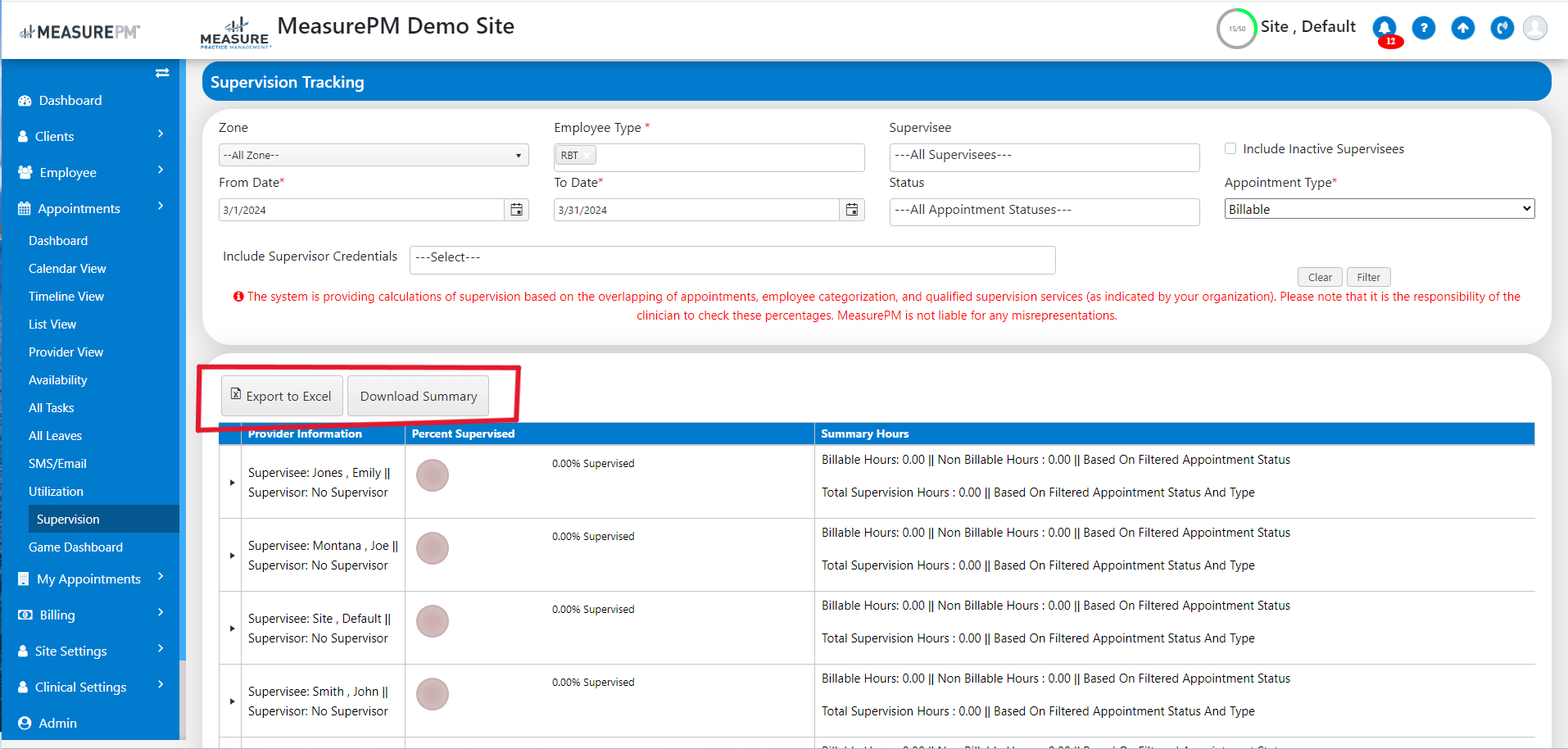Open Admin in the sidebar
This screenshot has width=1568, height=749.
click(x=57, y=723)
